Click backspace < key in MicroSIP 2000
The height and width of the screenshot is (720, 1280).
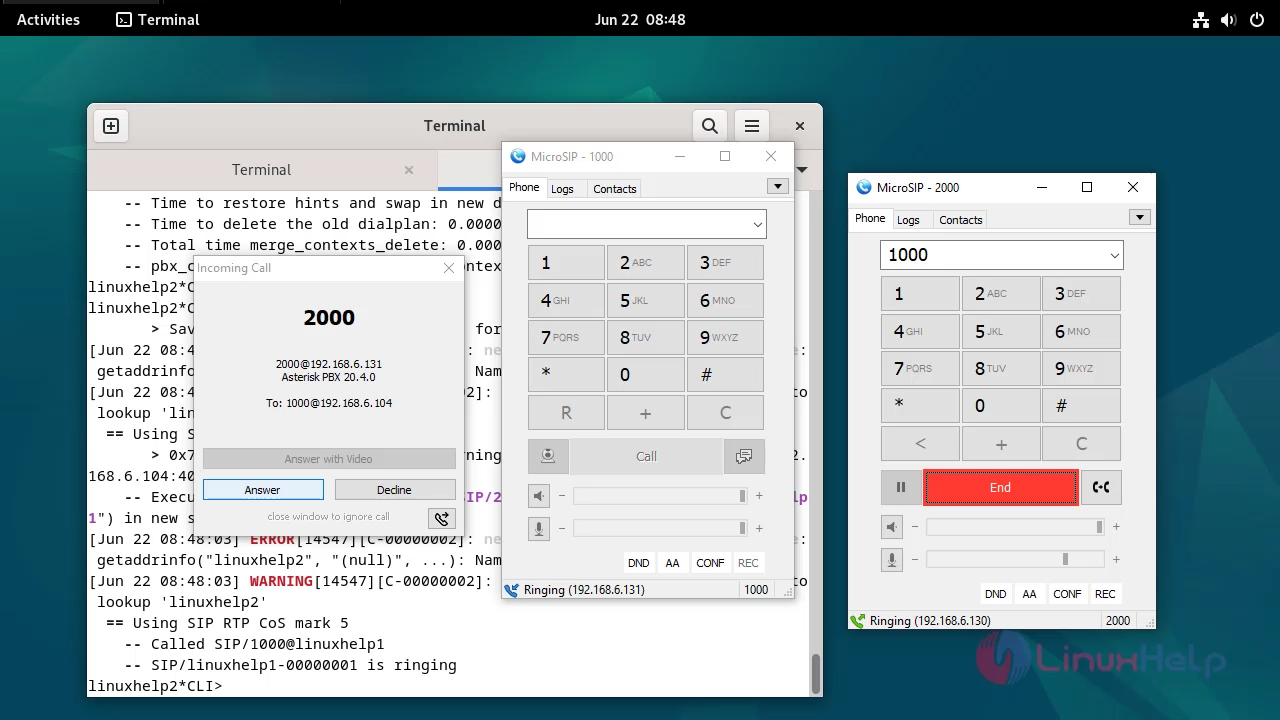pyautogui.click(x=920, y=444)
